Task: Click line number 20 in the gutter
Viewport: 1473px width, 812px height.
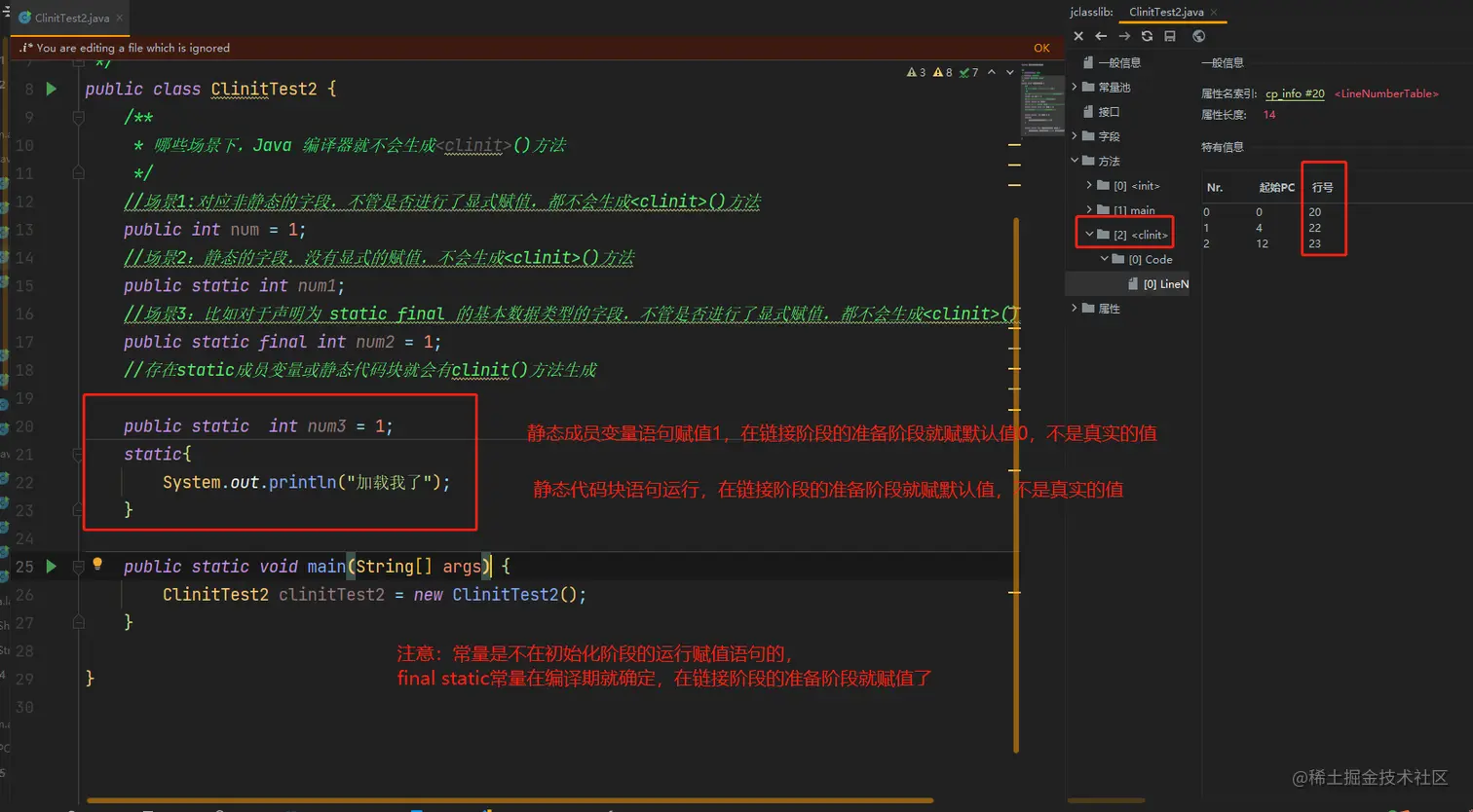Action: tap(24, 426)
